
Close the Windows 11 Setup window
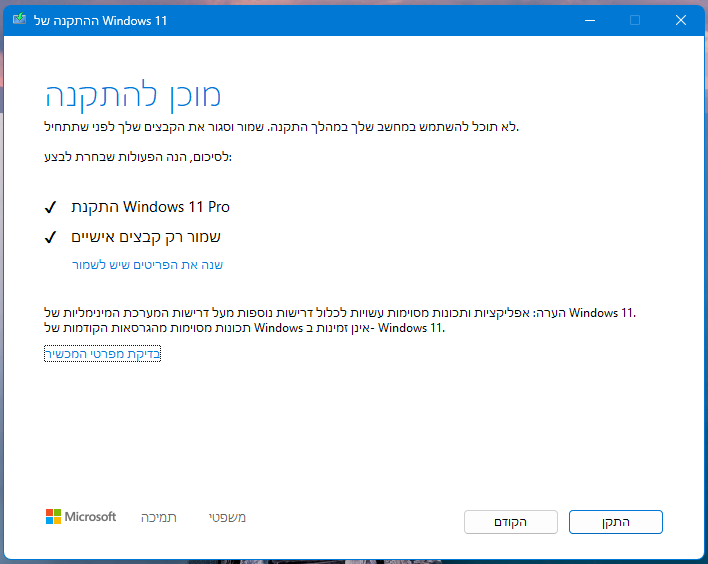(x=681, y=20)
